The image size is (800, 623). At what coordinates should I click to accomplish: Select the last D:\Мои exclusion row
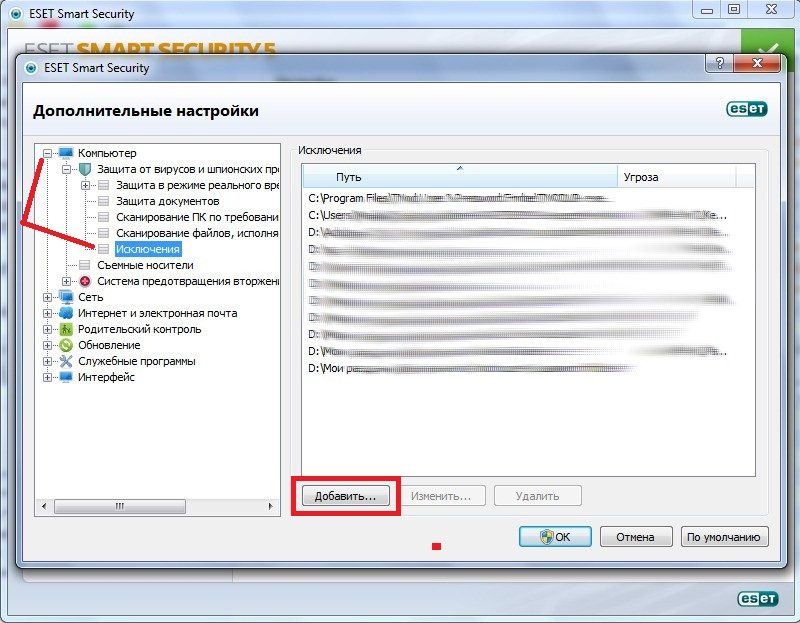pos(528,368)
